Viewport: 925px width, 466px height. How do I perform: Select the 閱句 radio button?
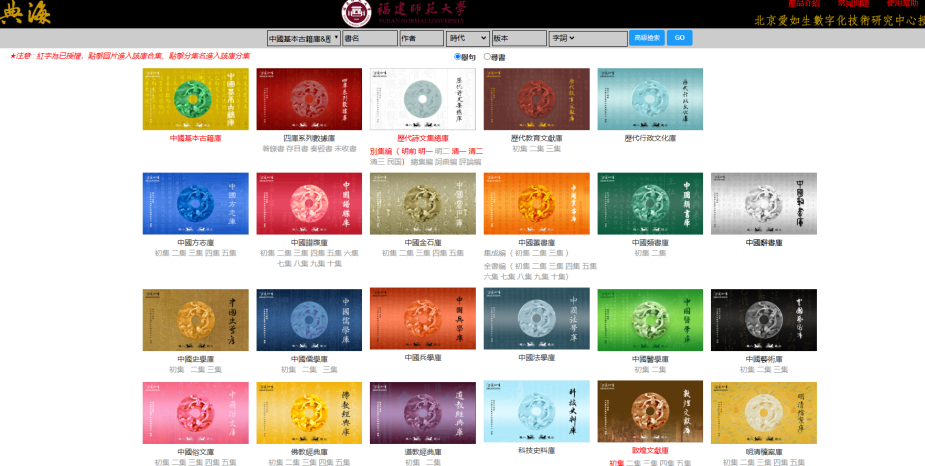tap(457, 57)
